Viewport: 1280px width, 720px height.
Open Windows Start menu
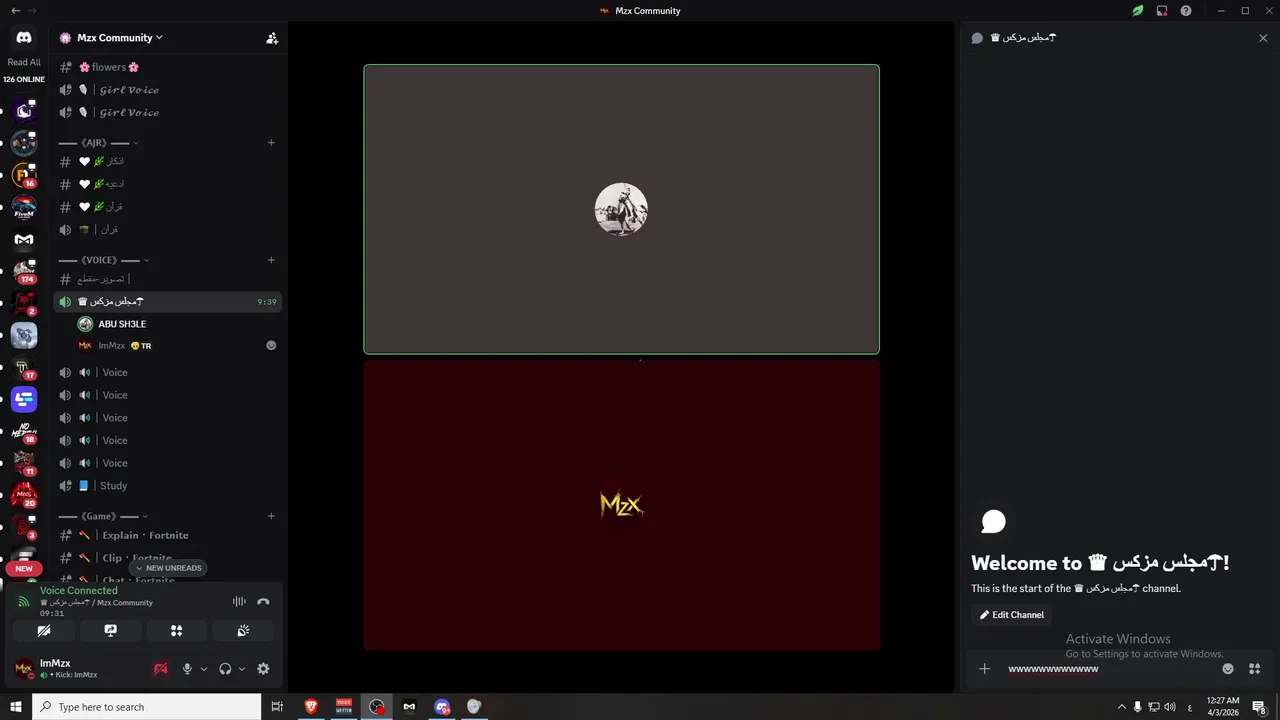coord(16,707)
